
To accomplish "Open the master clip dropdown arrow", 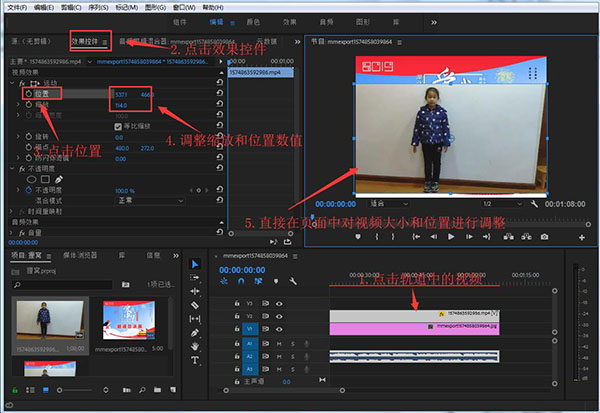I will (x=90, y=62).
